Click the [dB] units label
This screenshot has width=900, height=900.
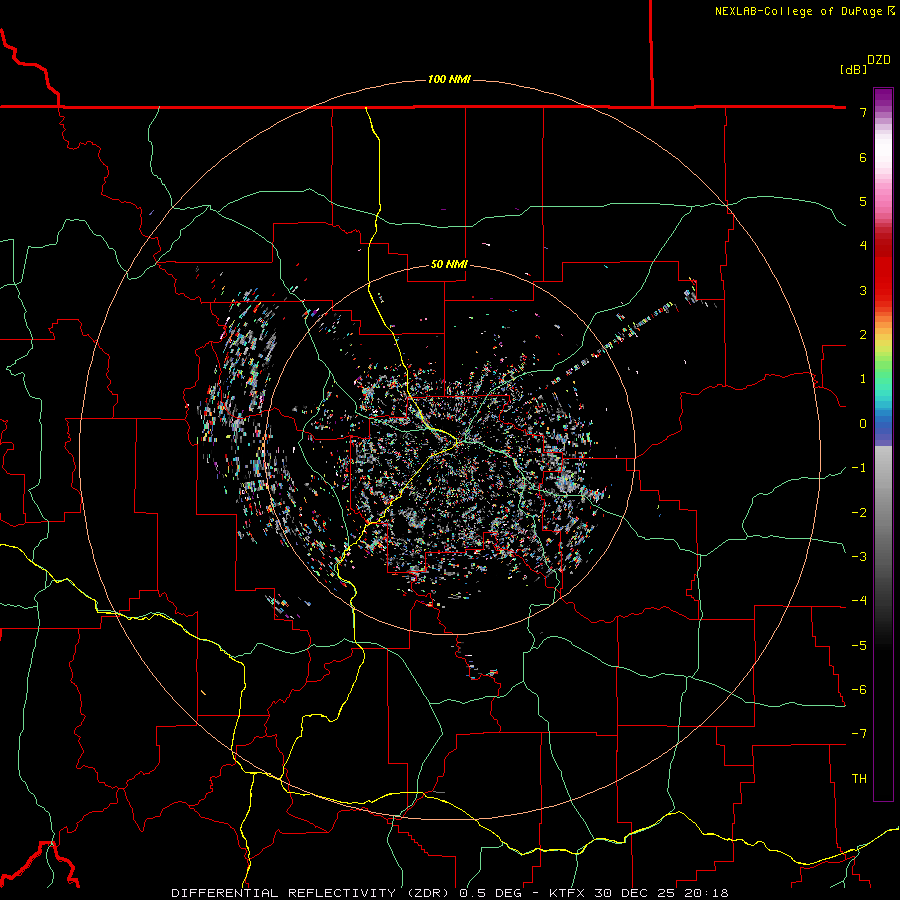pos(853,69)
